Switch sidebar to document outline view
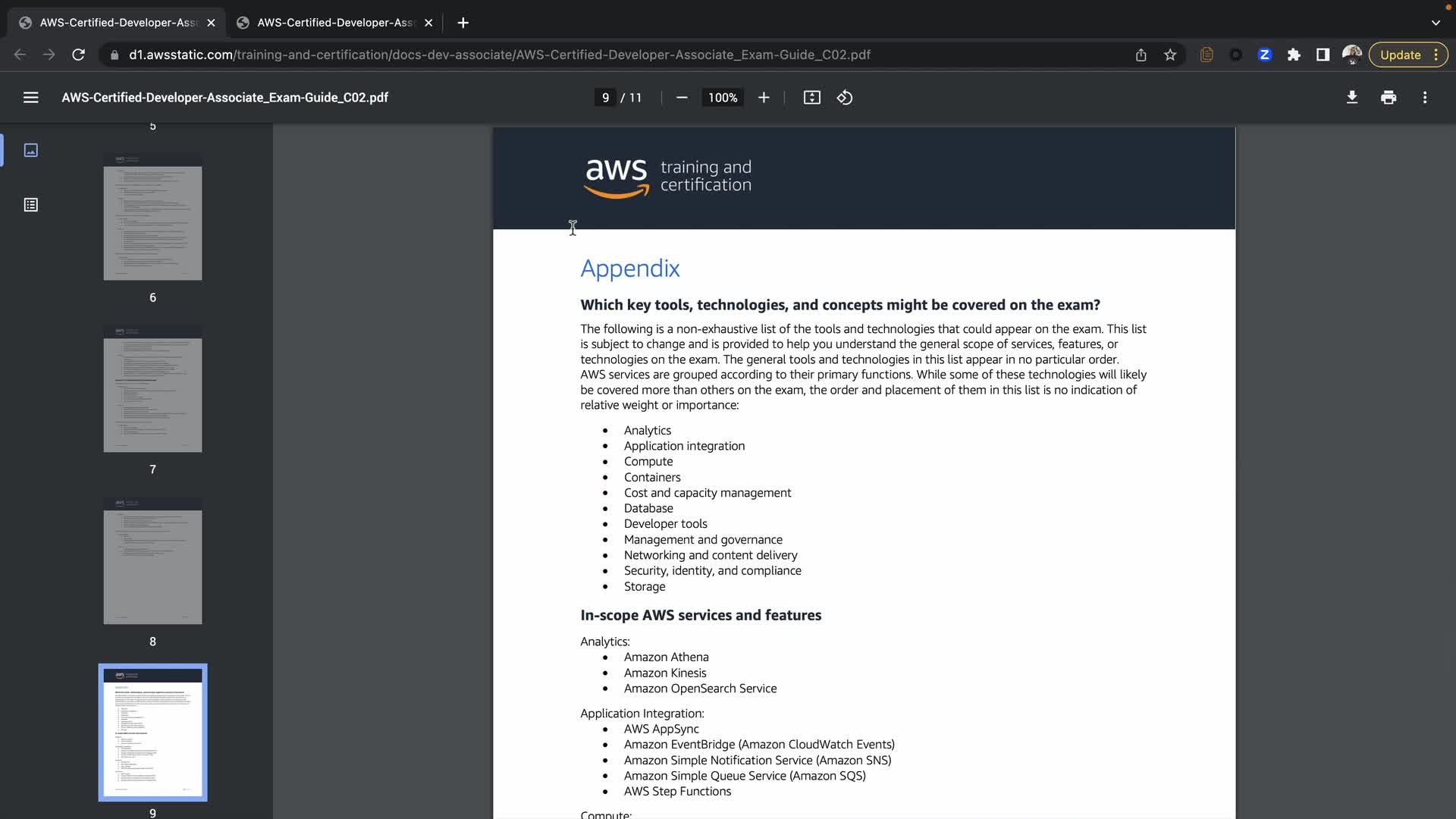The width and height of the screenshot is (1456, 819). tap(30, 205)
